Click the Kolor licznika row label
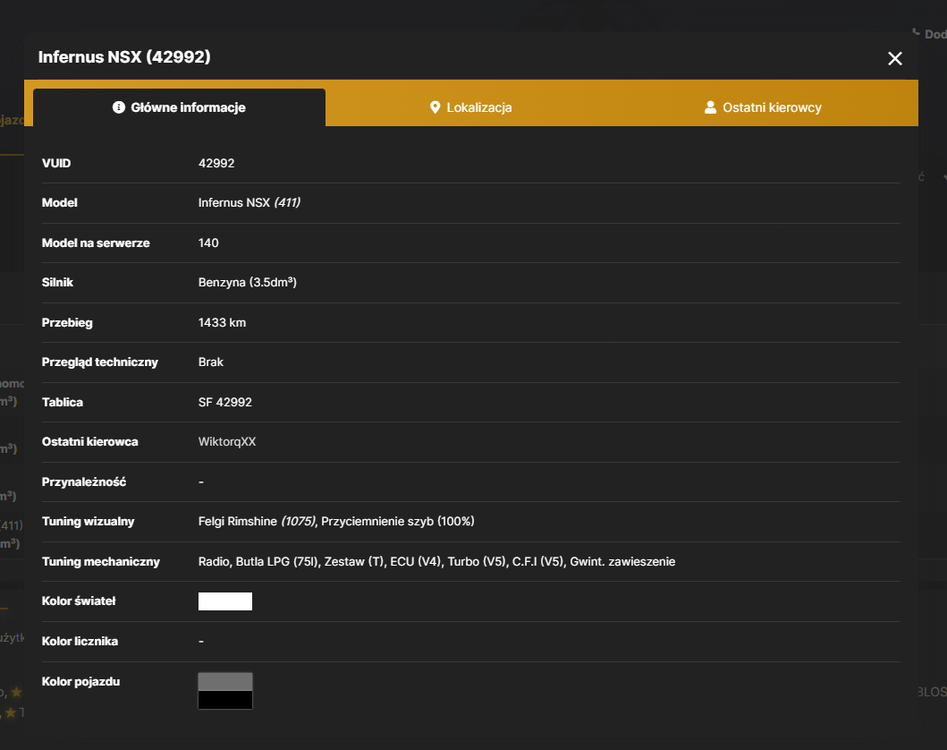 point(80,641)
